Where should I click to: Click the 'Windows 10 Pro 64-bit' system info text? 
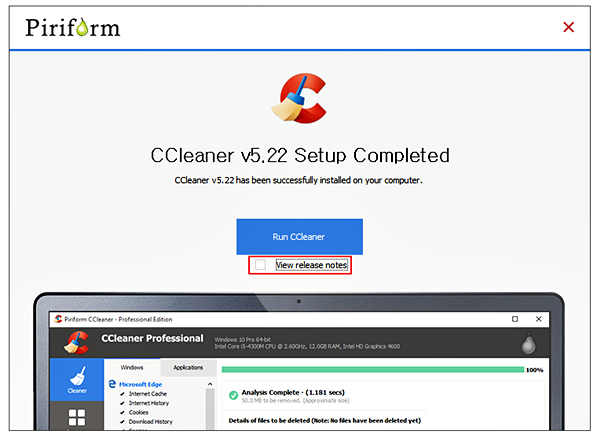(x=243, y=339)
